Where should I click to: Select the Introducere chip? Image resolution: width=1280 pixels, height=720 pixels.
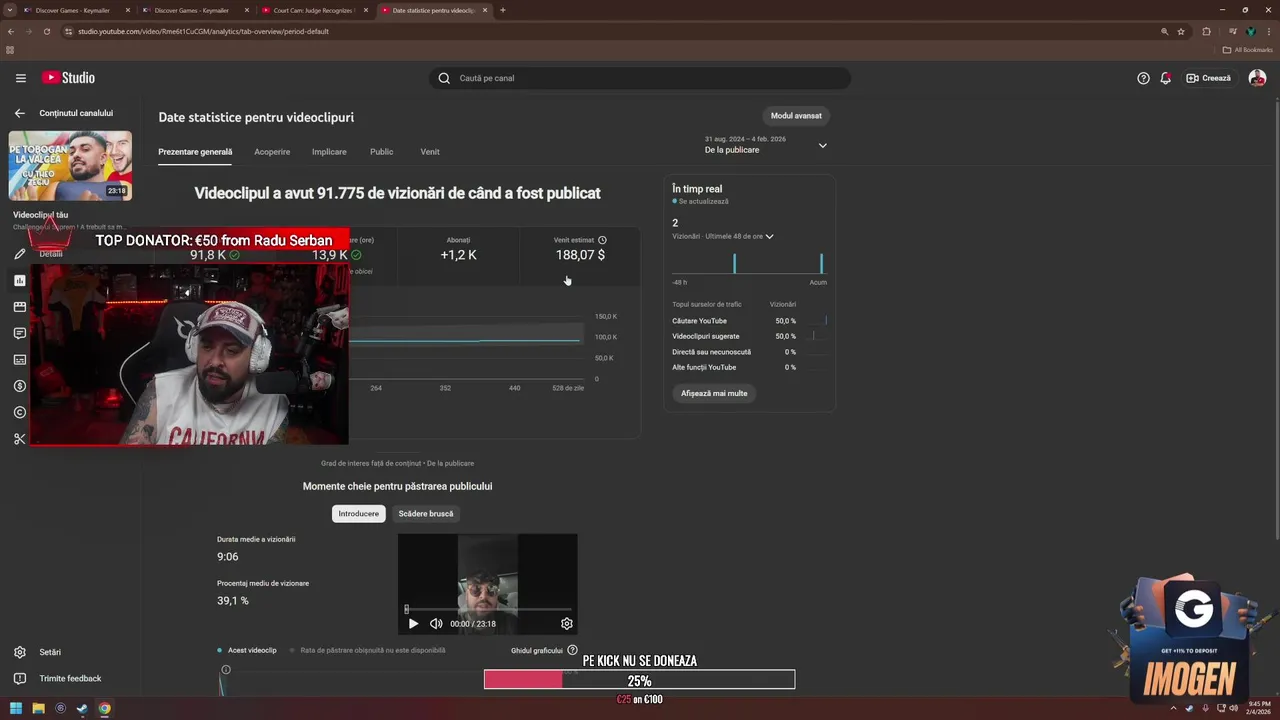click(x=359, y=513)
